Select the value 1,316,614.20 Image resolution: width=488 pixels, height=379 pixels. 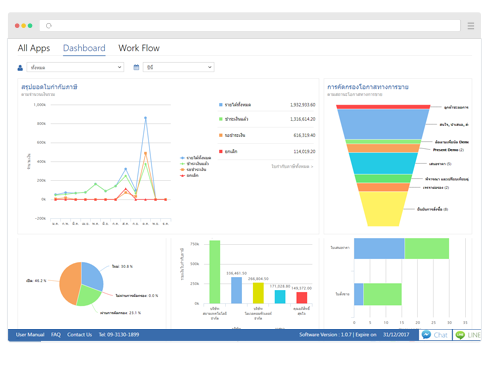[x=302, y=119]
